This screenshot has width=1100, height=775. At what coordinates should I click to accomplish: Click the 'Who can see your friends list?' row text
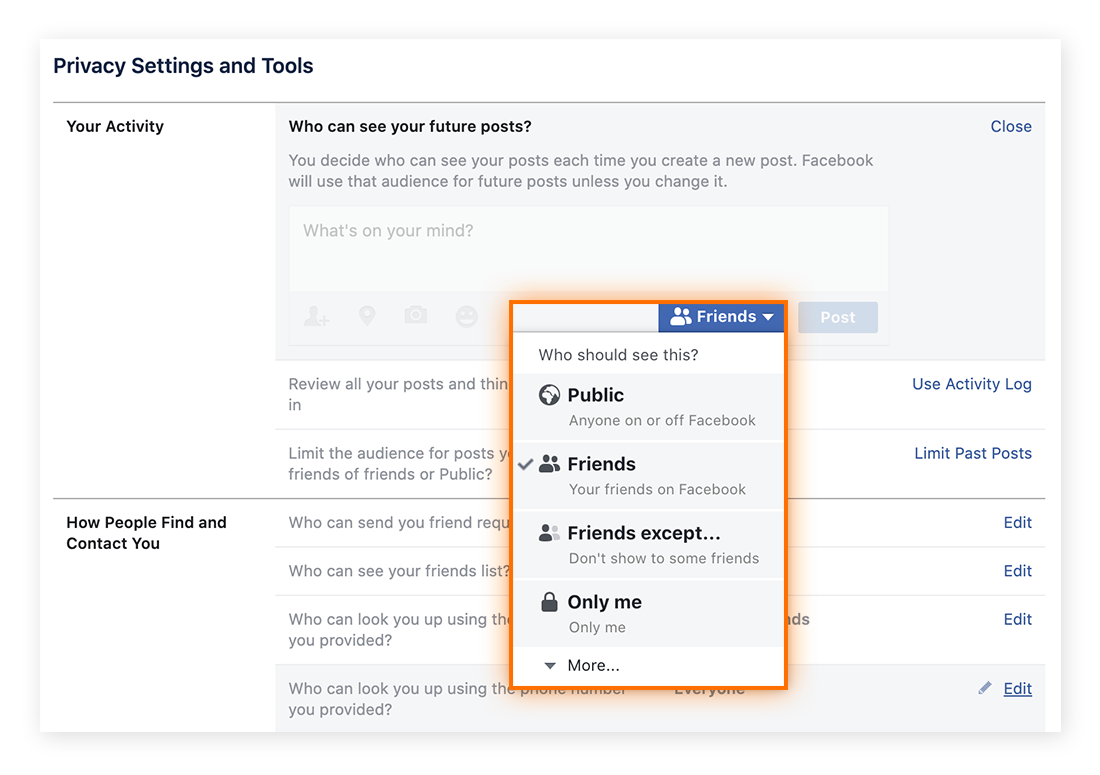(399, 571)
